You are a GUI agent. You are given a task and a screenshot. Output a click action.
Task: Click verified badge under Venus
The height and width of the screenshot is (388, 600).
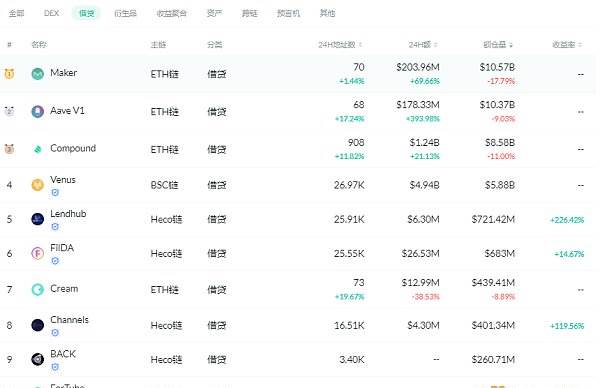[55, 192]
